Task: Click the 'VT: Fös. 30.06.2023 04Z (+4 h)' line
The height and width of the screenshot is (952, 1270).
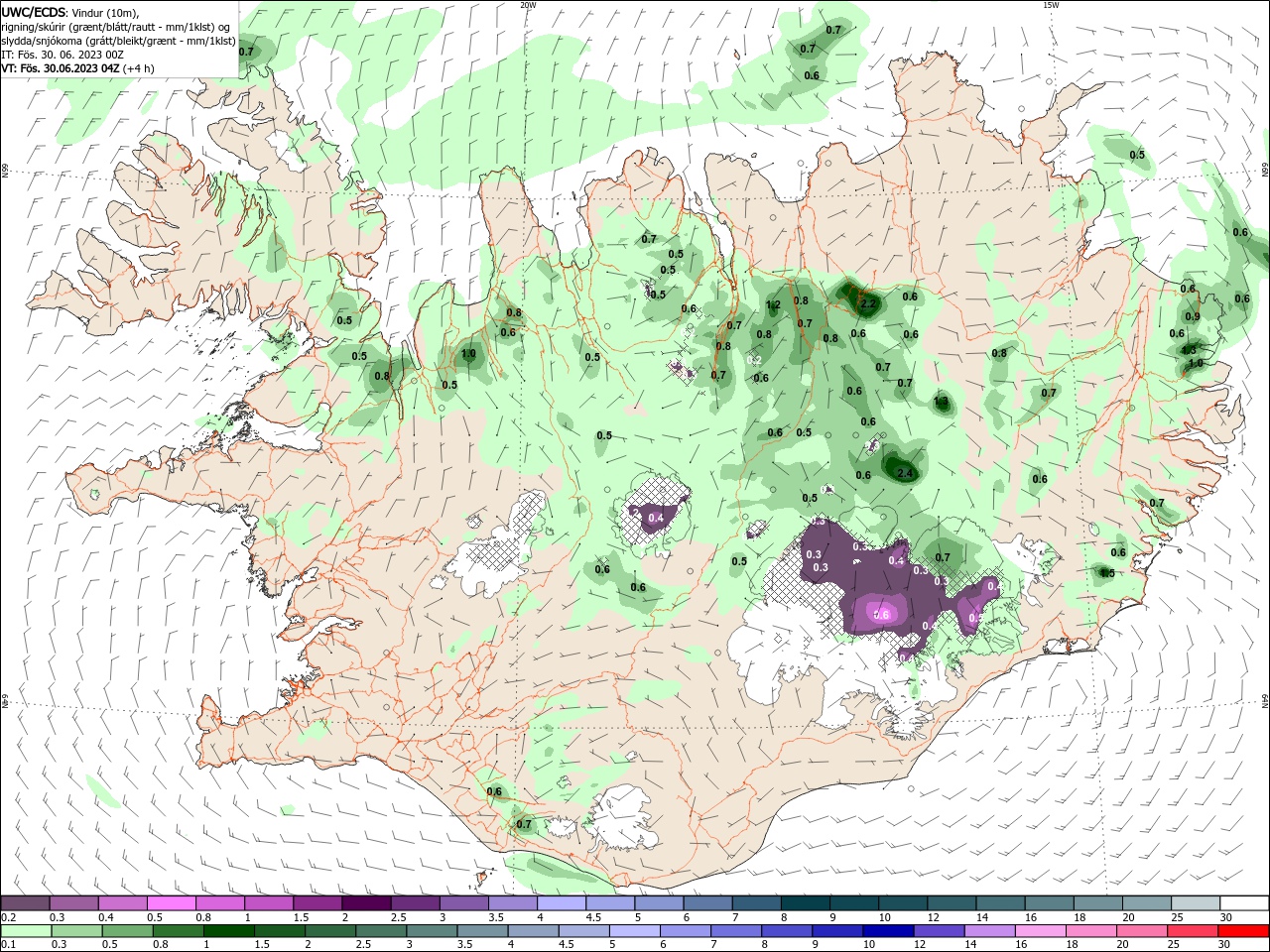Action: 77,68
